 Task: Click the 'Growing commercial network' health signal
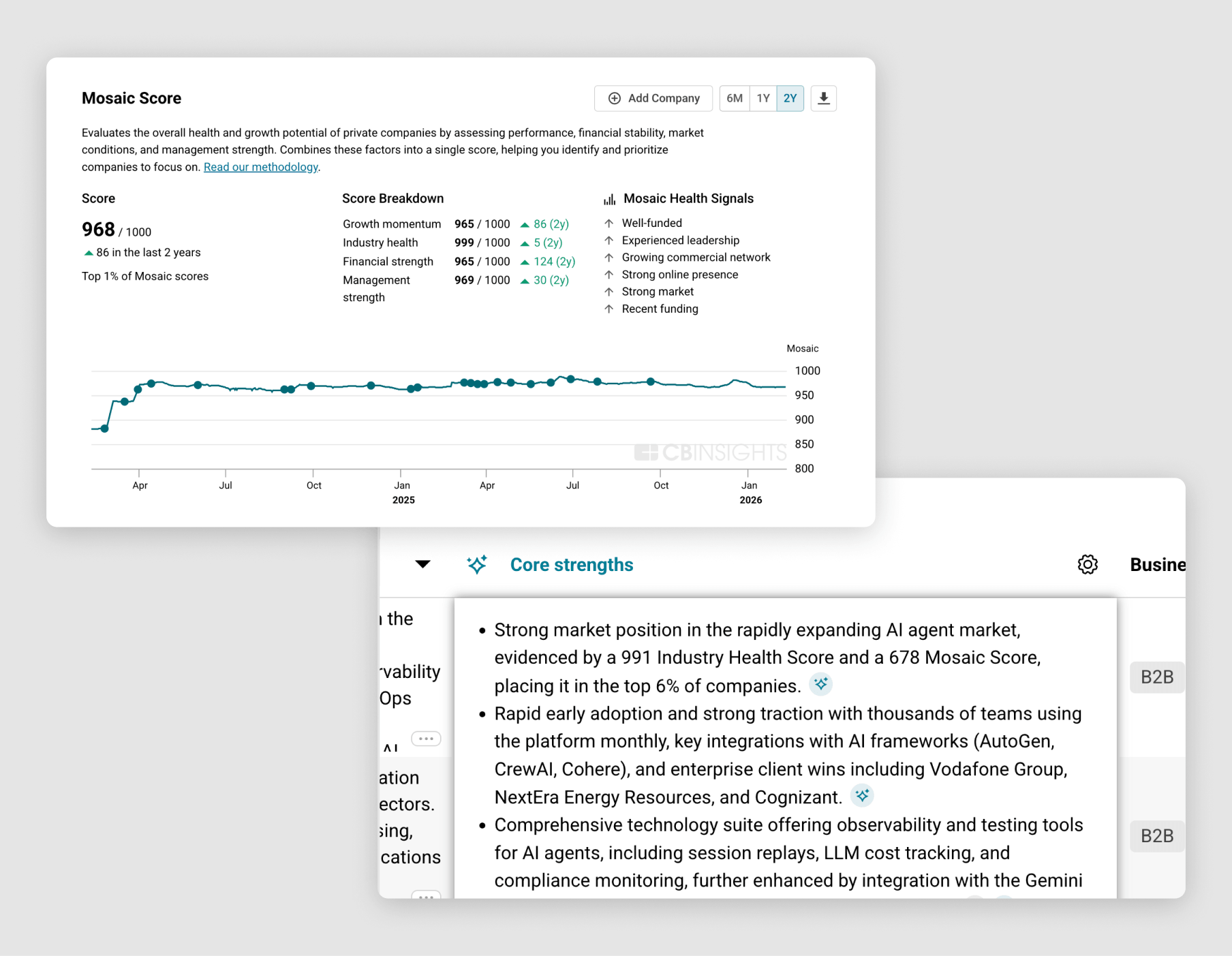(696, 258)
